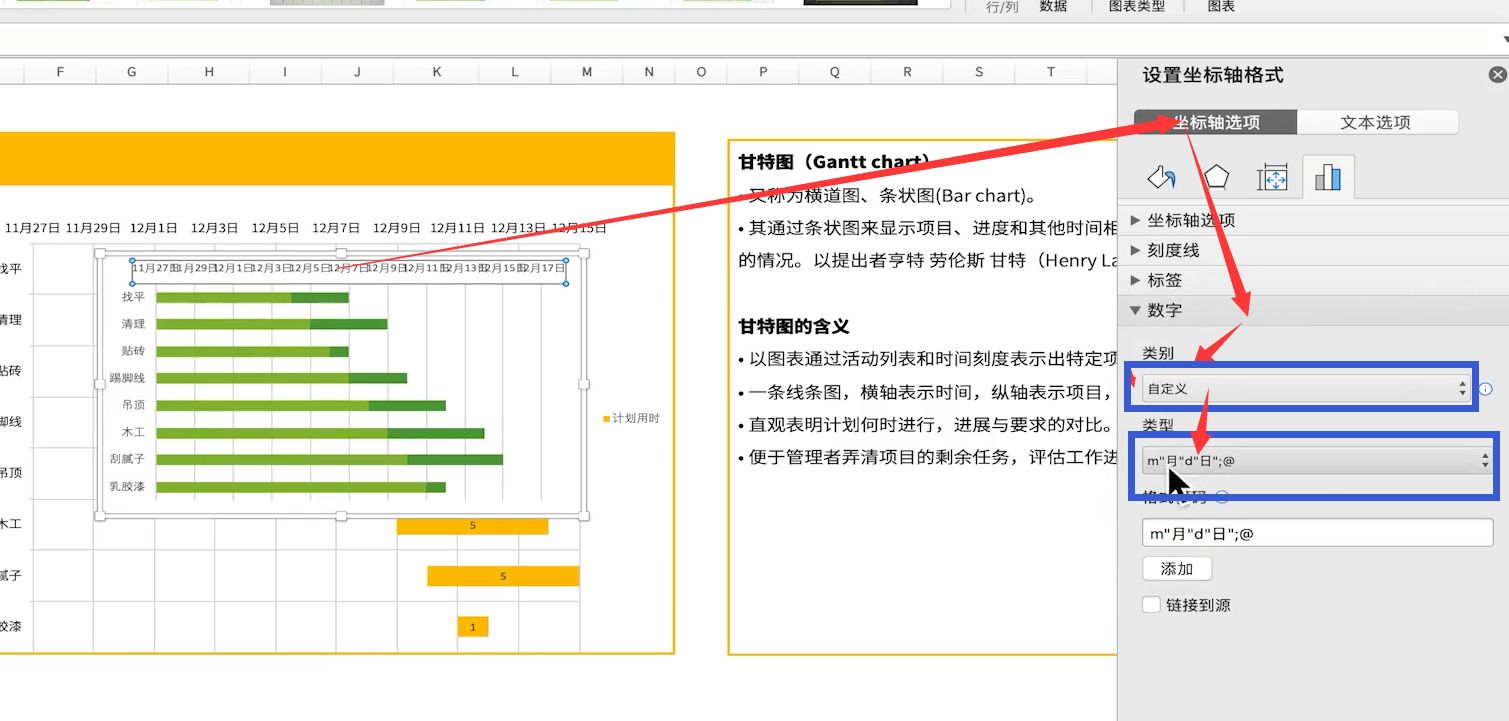
Task: Click the 12月11日 date label above chart
Action: (x=457, y=228)
